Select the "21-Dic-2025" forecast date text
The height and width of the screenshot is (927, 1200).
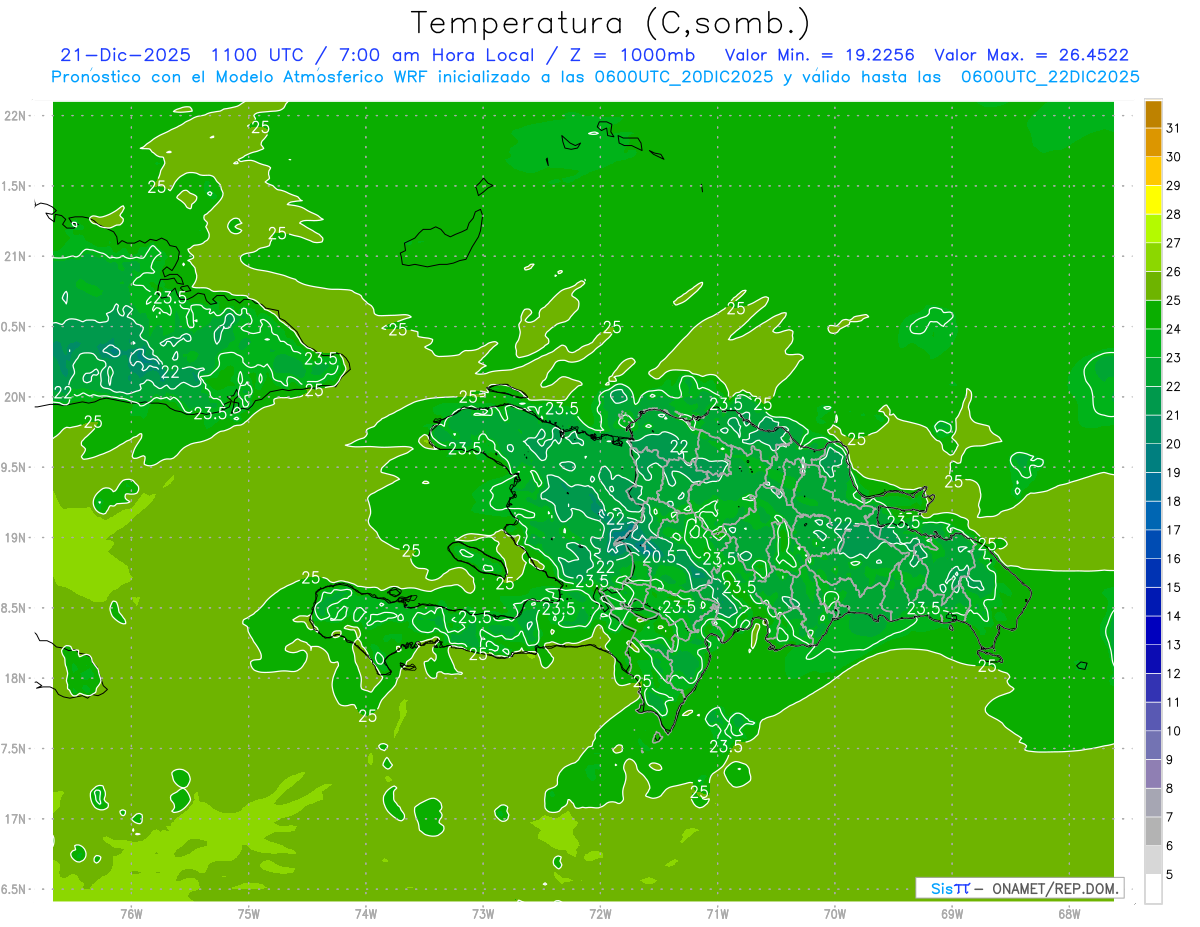coord(126,56)
